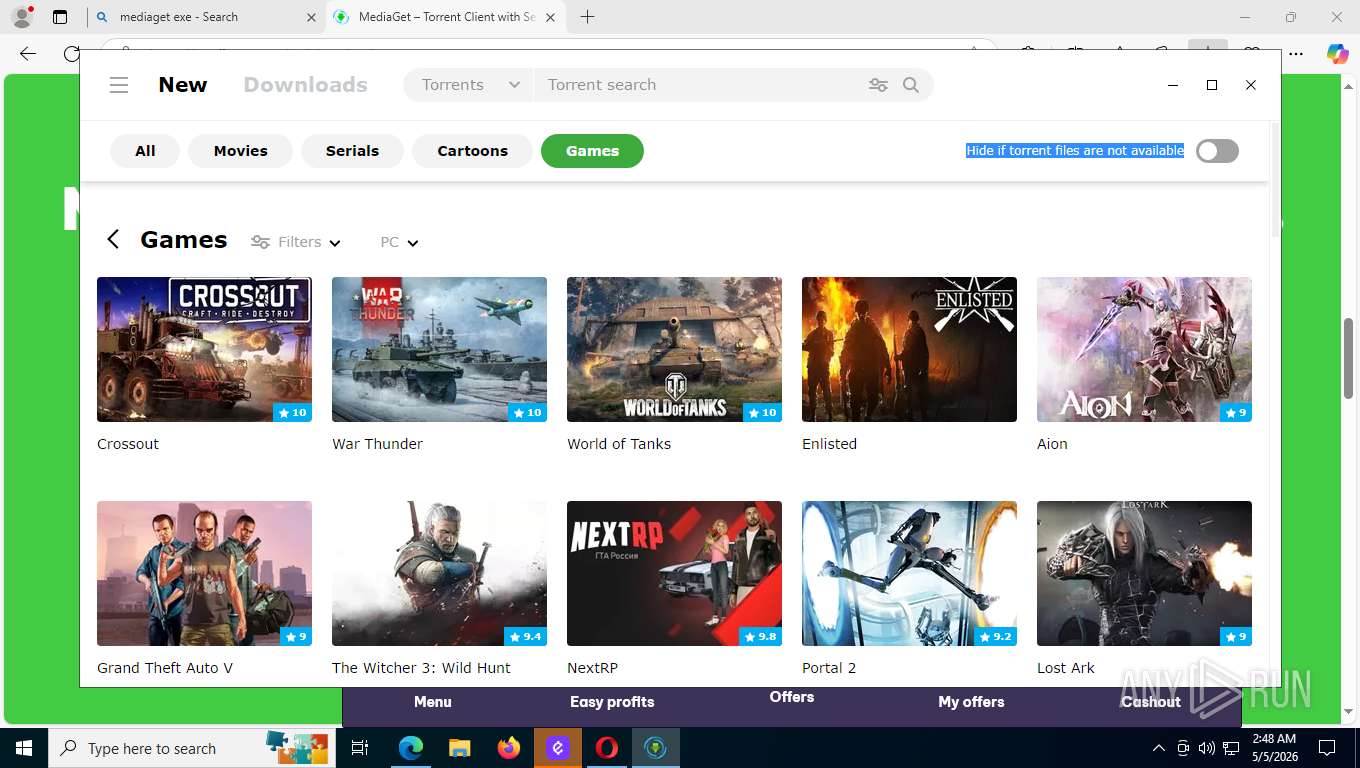
Task: Open the Grand Theft Auto V thumbnail
Action: (x=204, y=573)
